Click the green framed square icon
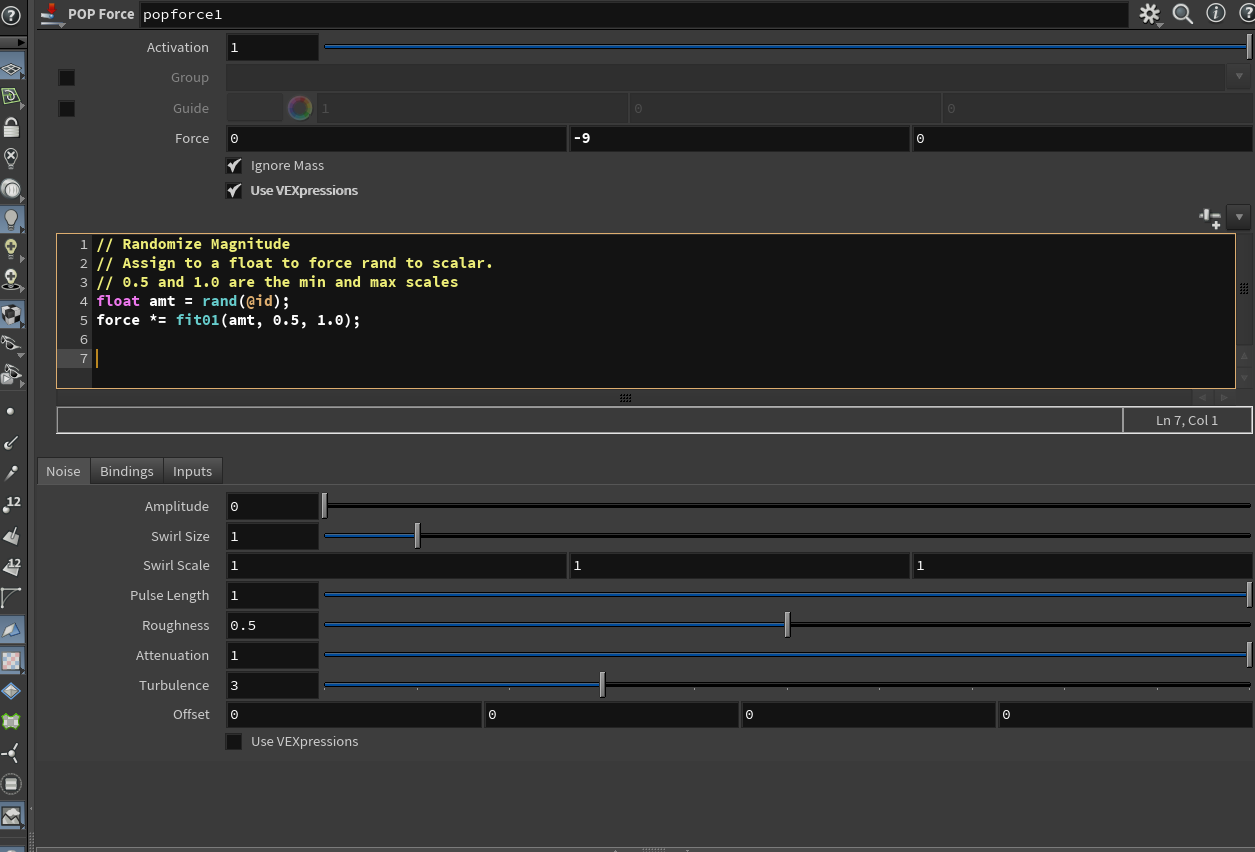Screen dimensions: 1255x852 11,721
